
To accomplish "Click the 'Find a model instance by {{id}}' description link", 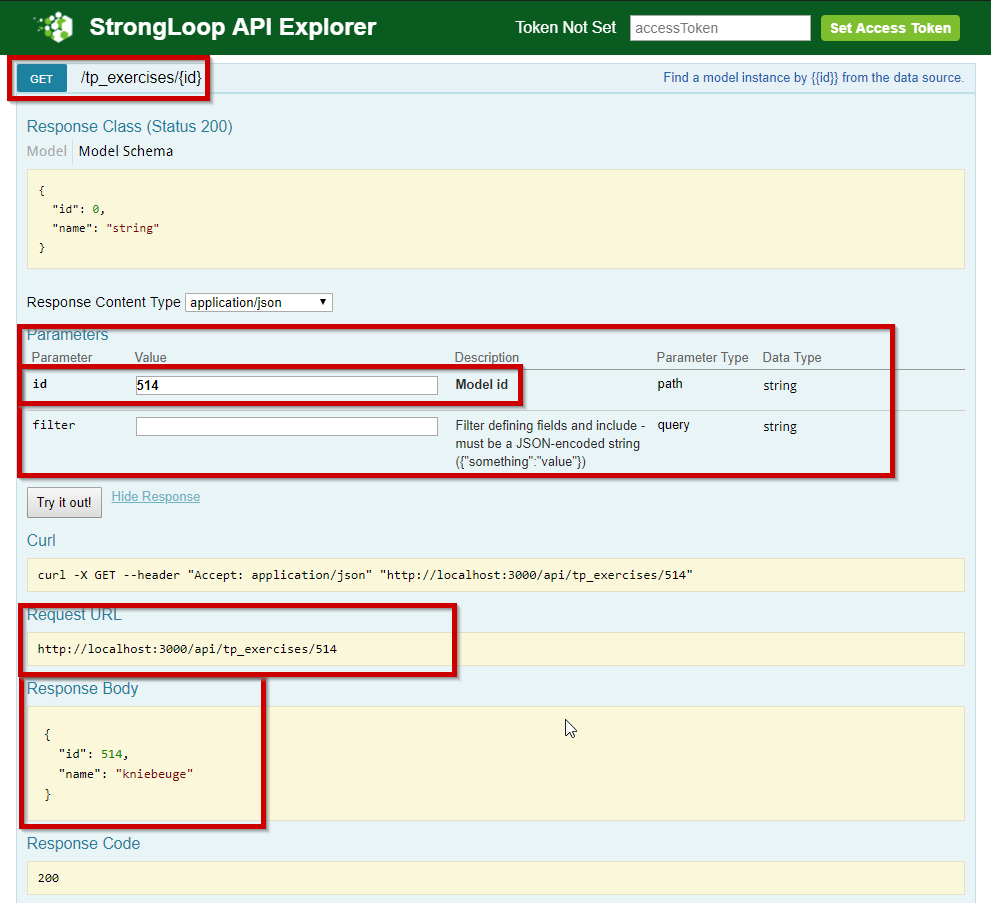I will [813, 78].
